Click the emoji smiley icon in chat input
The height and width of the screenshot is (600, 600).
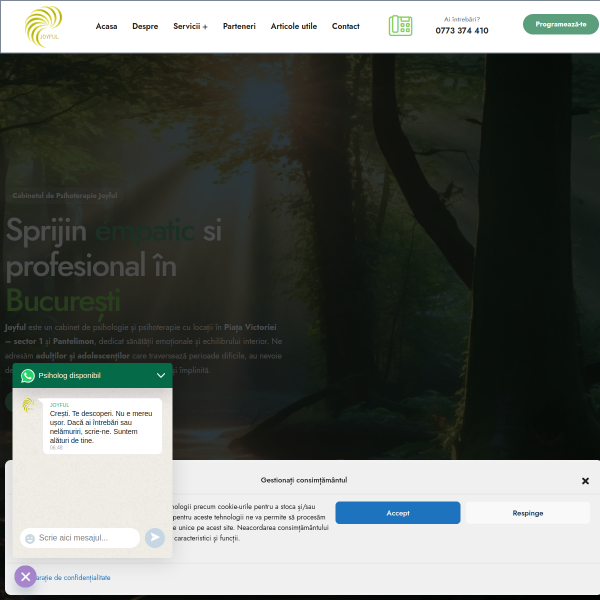[x=30, y=538]
